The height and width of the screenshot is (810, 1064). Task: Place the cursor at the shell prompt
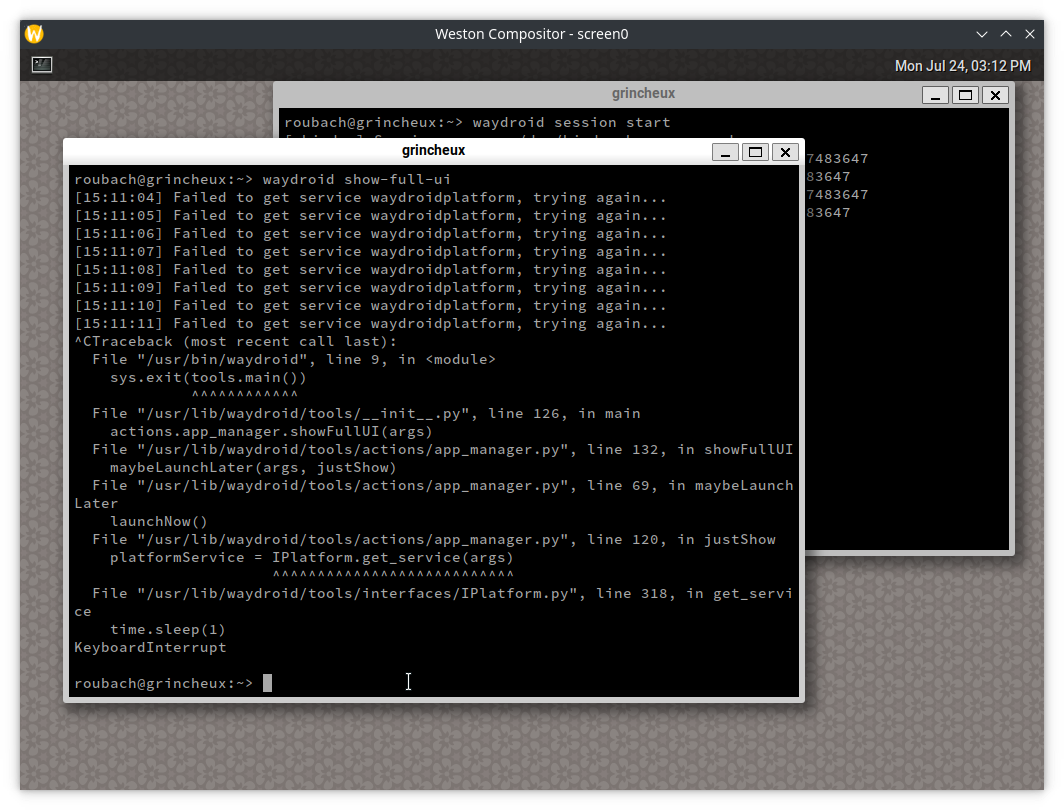coord(265,683)
